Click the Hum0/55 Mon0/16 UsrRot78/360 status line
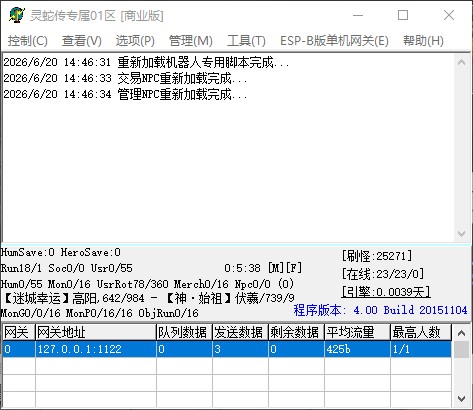This screenshot has width=473, height=410. (x=147, y=284)
